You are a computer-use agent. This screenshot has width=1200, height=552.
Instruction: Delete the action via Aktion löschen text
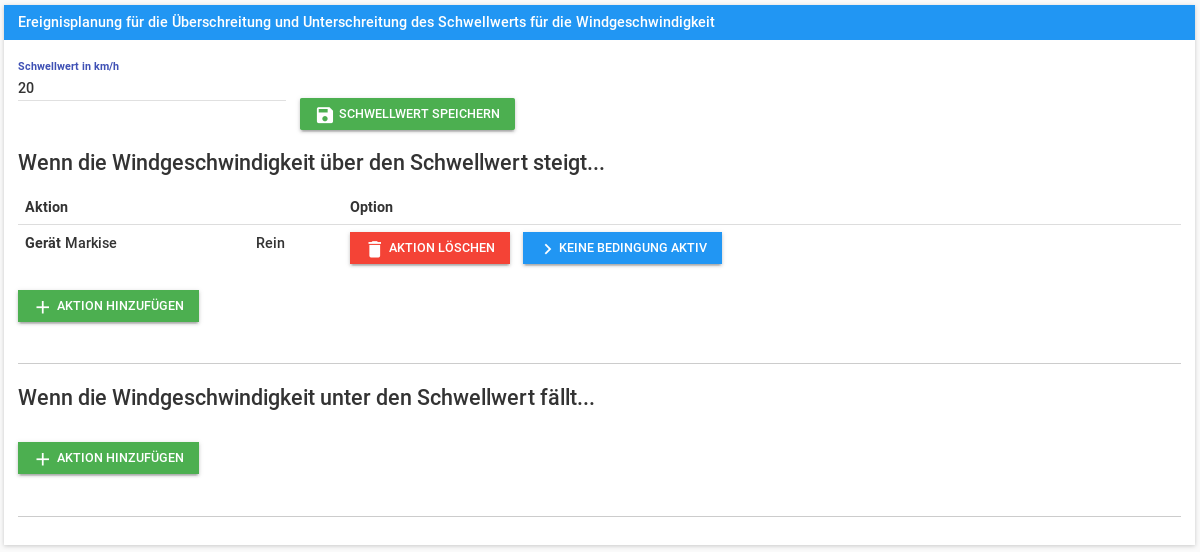441,248
